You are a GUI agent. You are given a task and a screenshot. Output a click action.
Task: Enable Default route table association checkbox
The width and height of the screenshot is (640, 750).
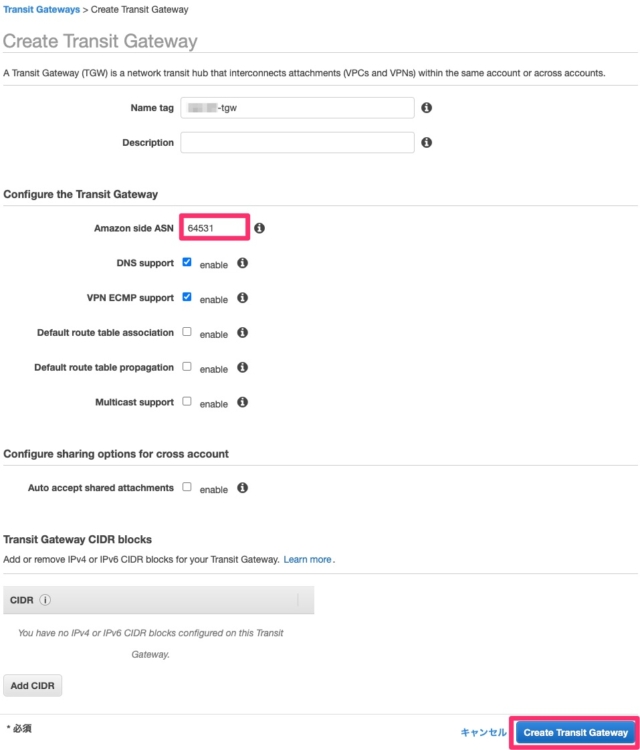pyautogui.click(x=187, y=332)
